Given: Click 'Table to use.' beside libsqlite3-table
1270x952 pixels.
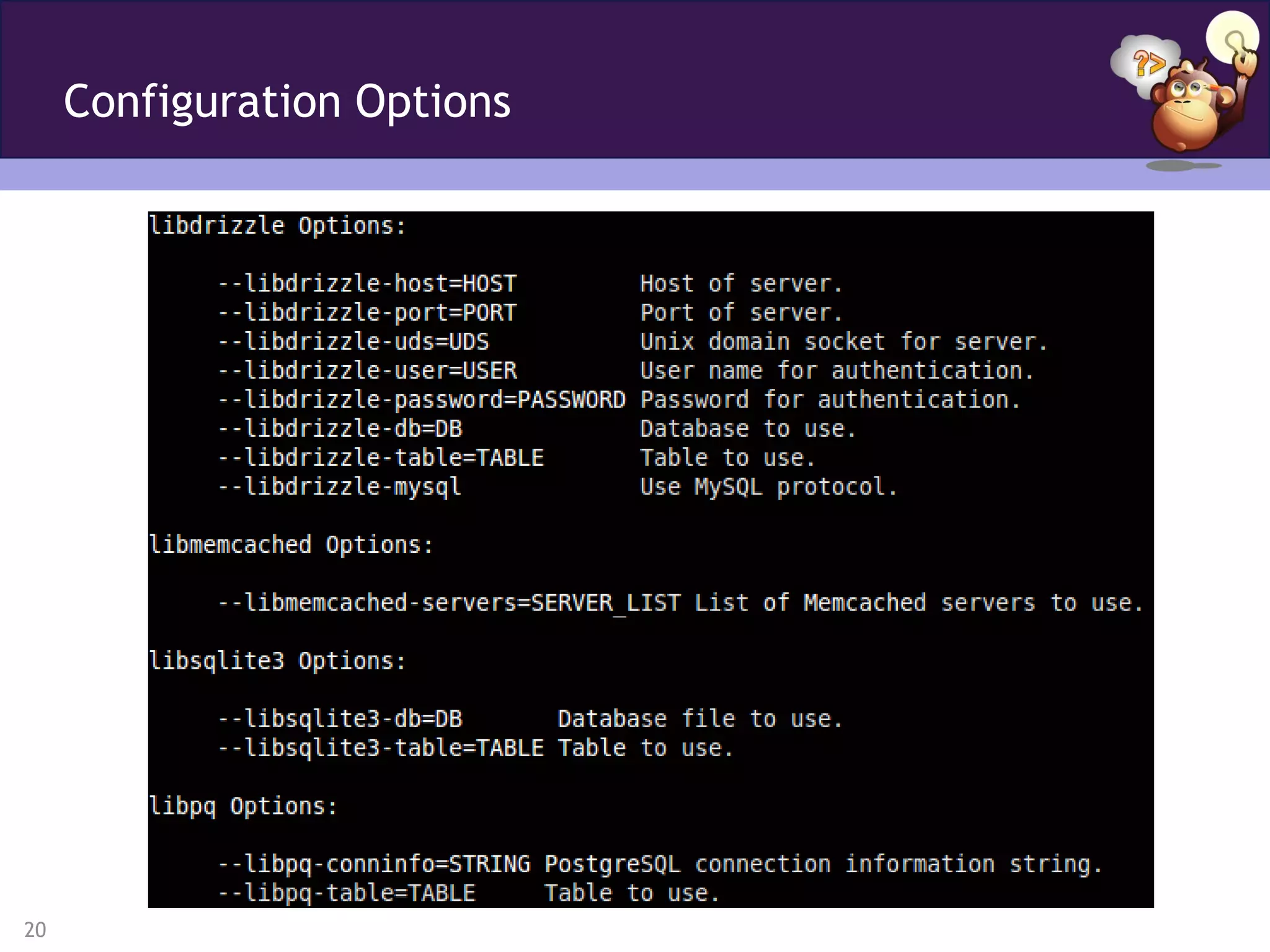Looking at the screenshot, I should [x=646, y=748].
